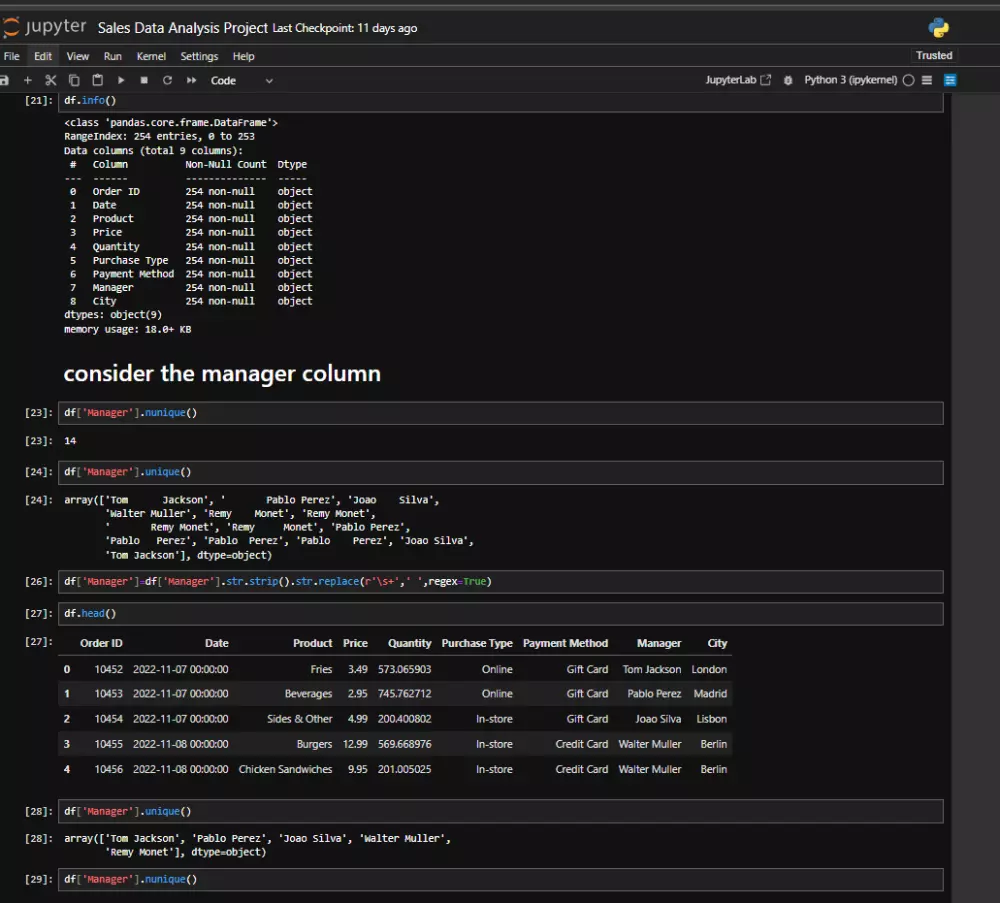Open the Code cell type dropdown
The height and width of the screenshot is (903, 1000).
[241, 80]
